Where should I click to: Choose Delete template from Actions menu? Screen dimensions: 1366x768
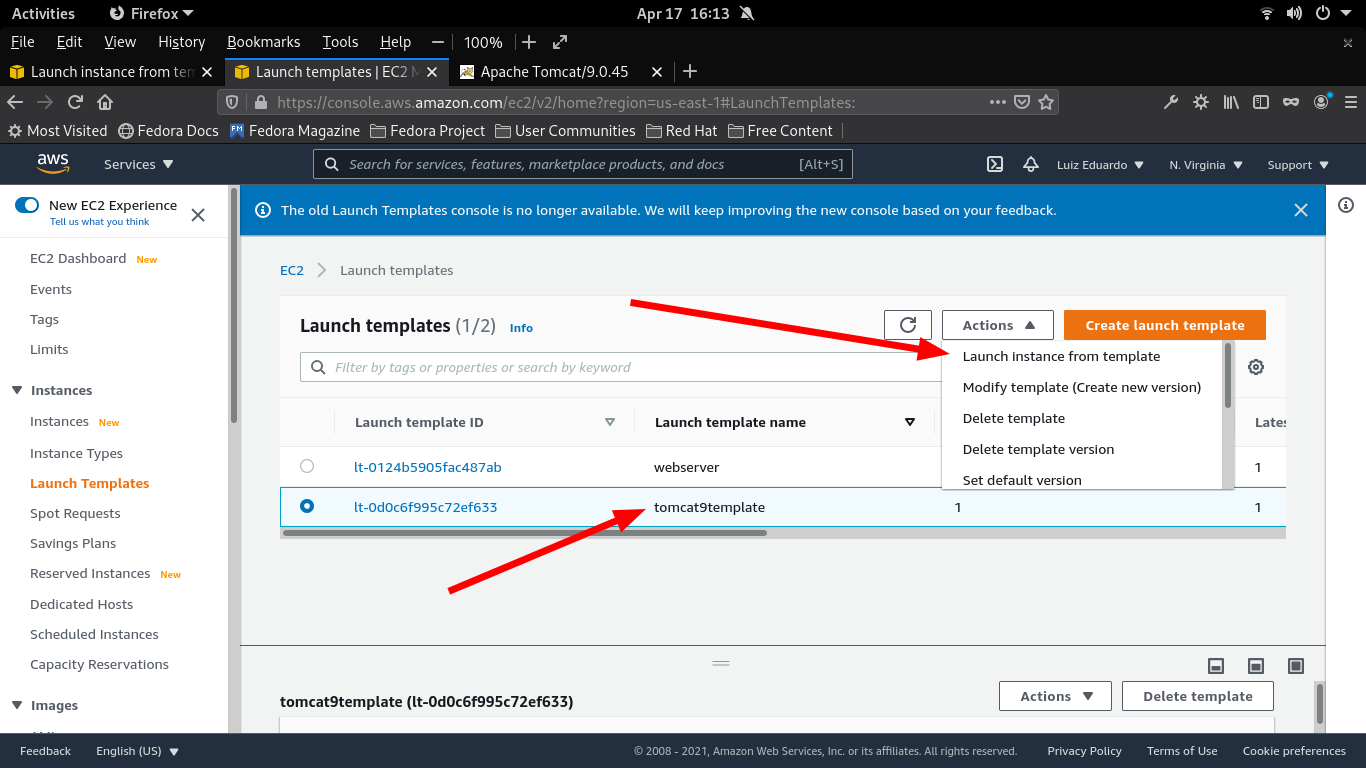tap(1014, 418)
